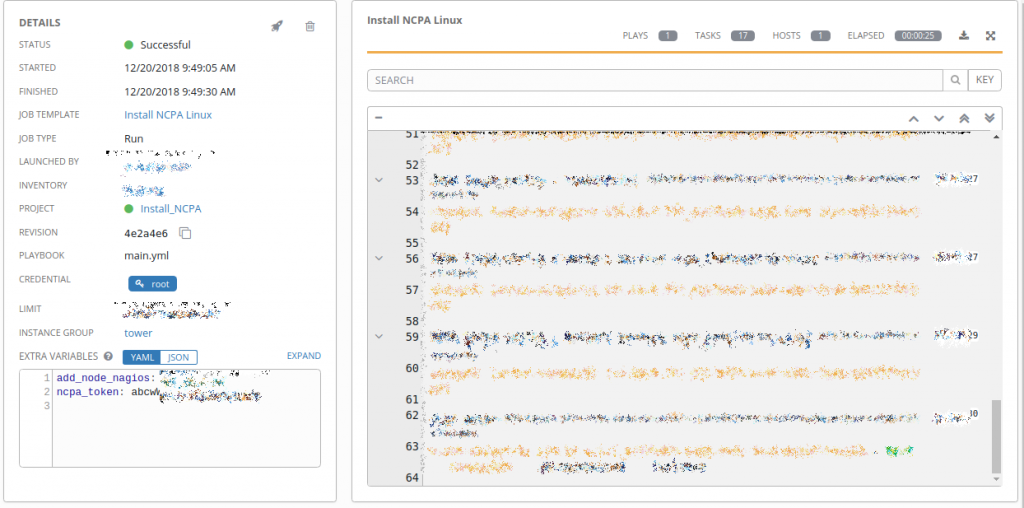Switch extra variables to YAML format
This screenshot has width=1024, height=508.
(x=141, y=357)
